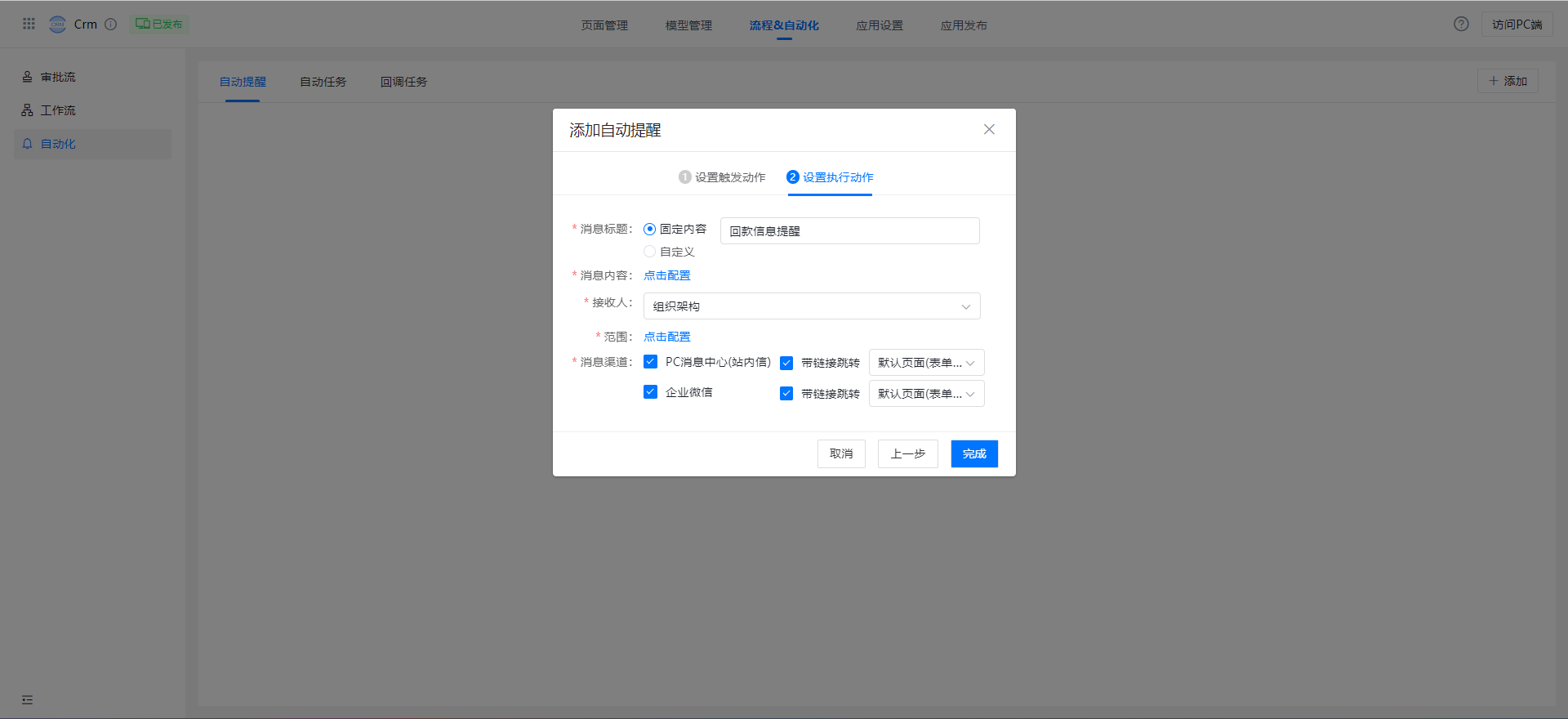Open the 接收人 dropdown
This screenshot has width=1568, height=719.
812,306
